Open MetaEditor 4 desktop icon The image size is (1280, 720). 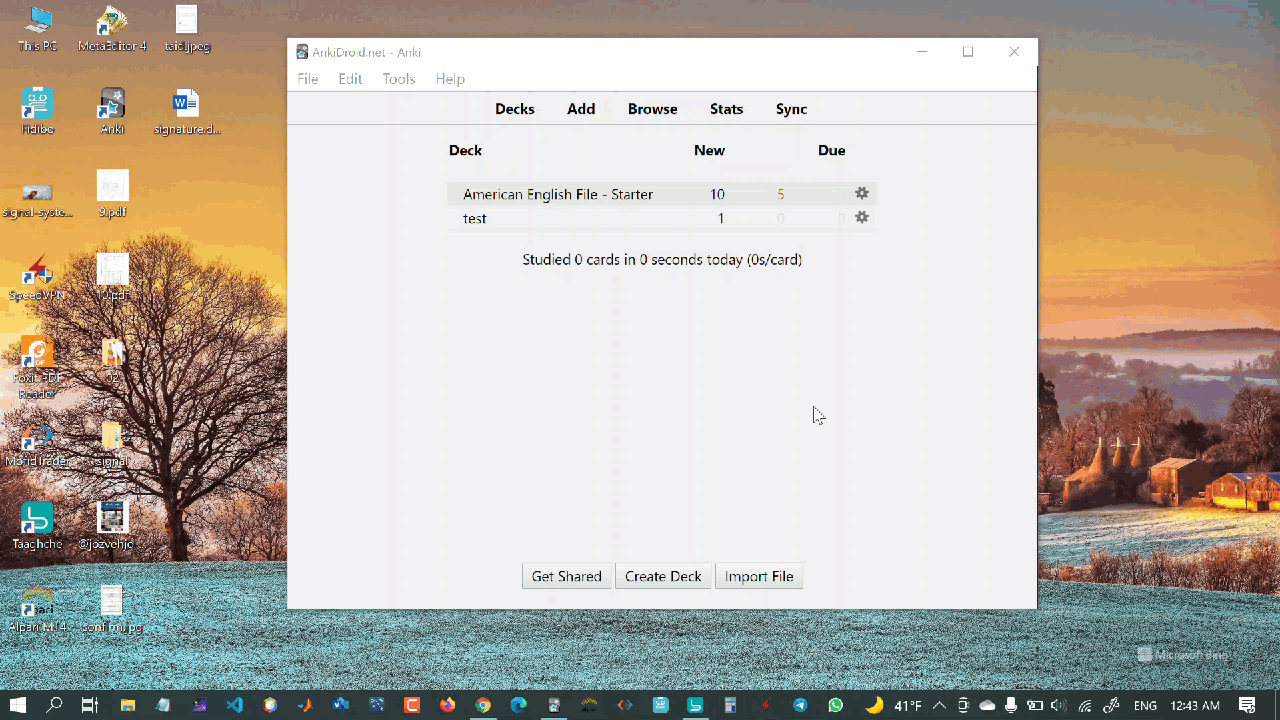pos(112,27)
